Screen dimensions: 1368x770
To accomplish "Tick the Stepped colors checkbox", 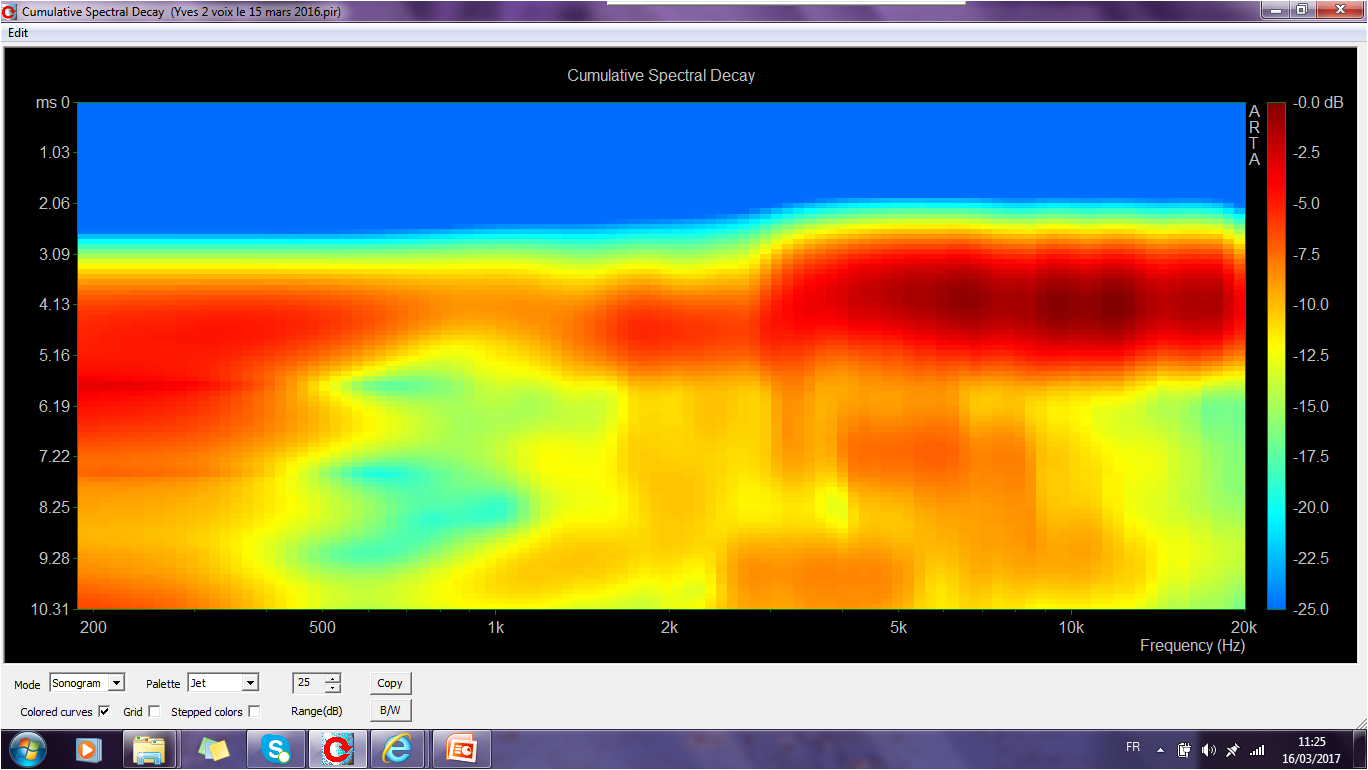I will click(x=254, y=712).
